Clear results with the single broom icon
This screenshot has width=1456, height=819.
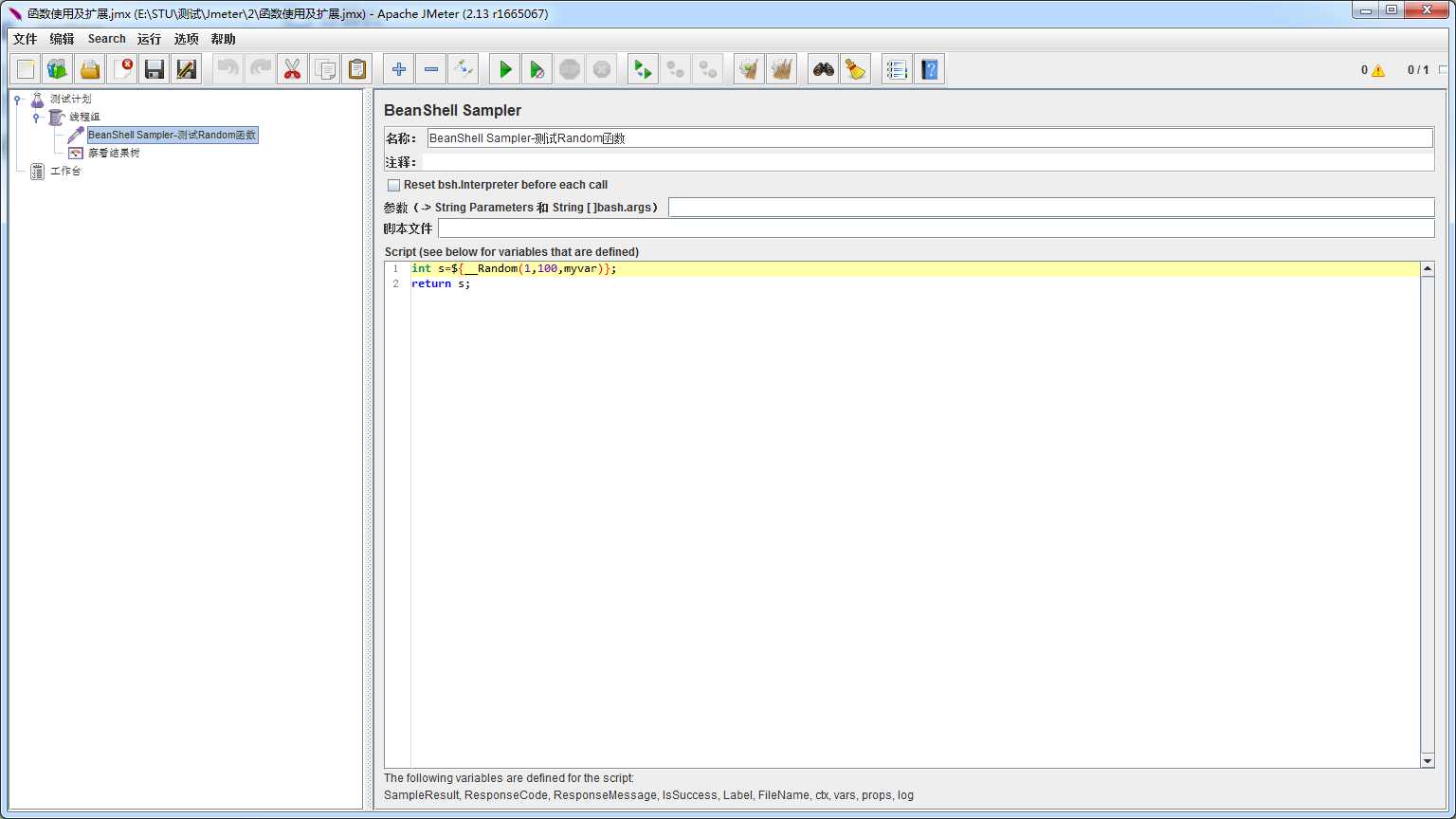pos(750,69)
